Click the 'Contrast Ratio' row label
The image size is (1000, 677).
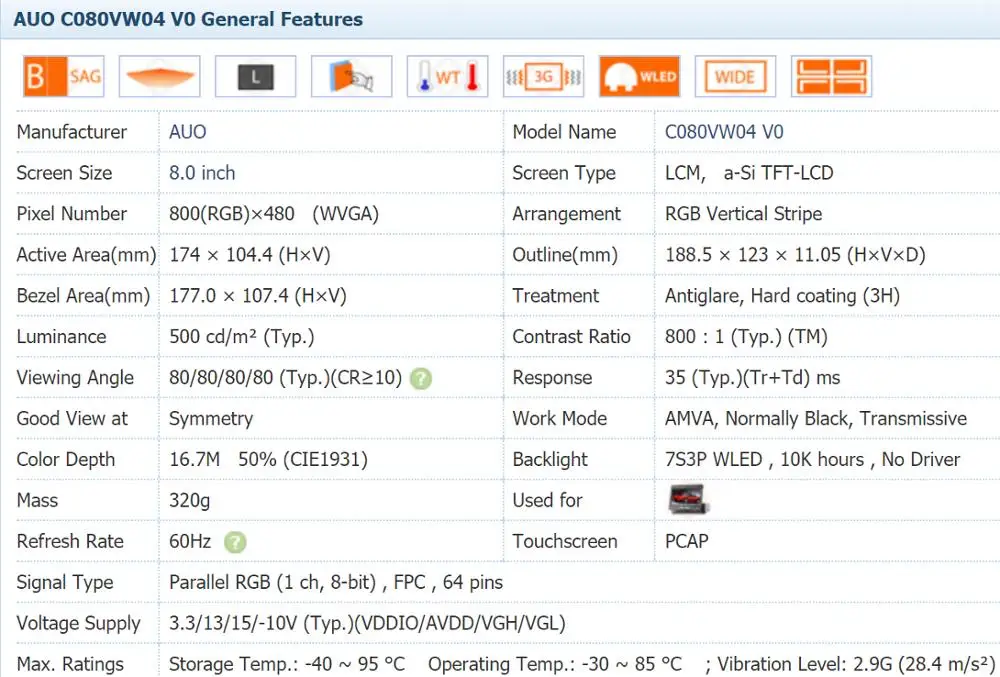tap(571, 336)
